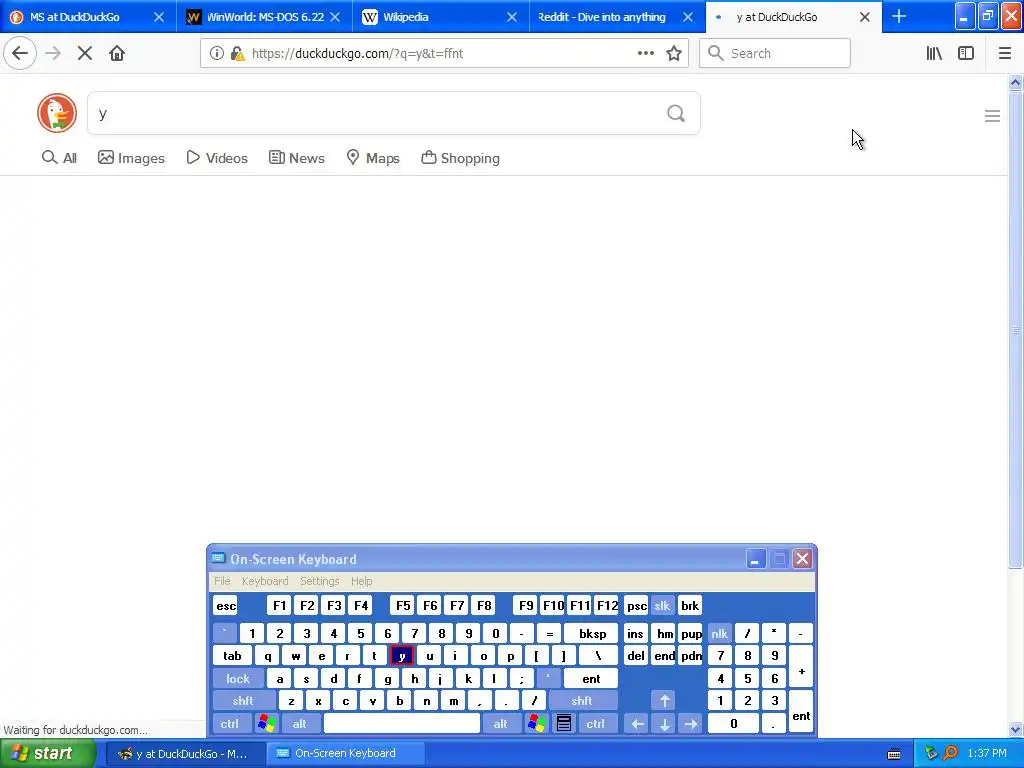Toggle left shft key
This screenshot has height=768, width=1024.
243,701
